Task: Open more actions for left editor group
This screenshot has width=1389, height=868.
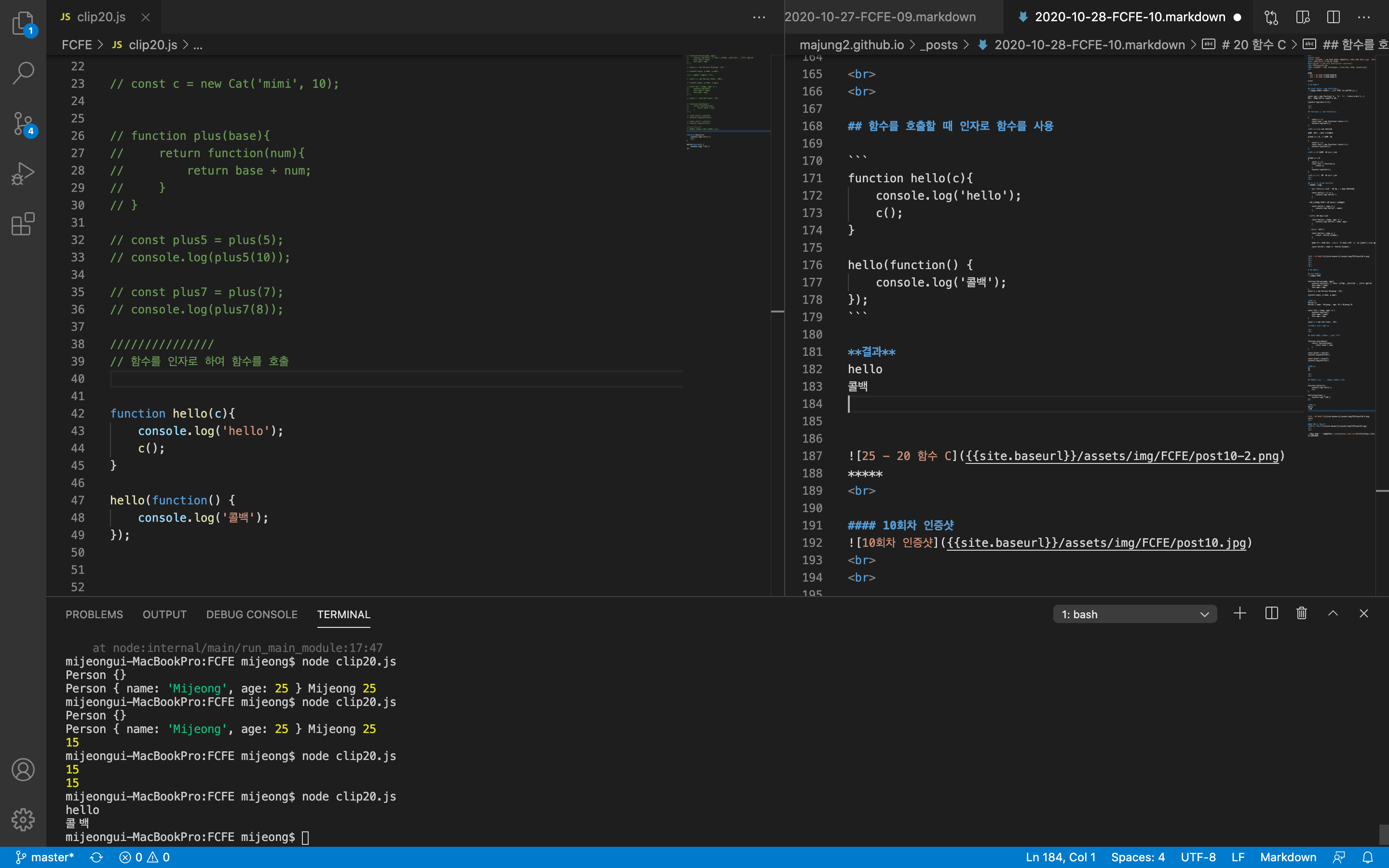Action: [x=759, y=17]
